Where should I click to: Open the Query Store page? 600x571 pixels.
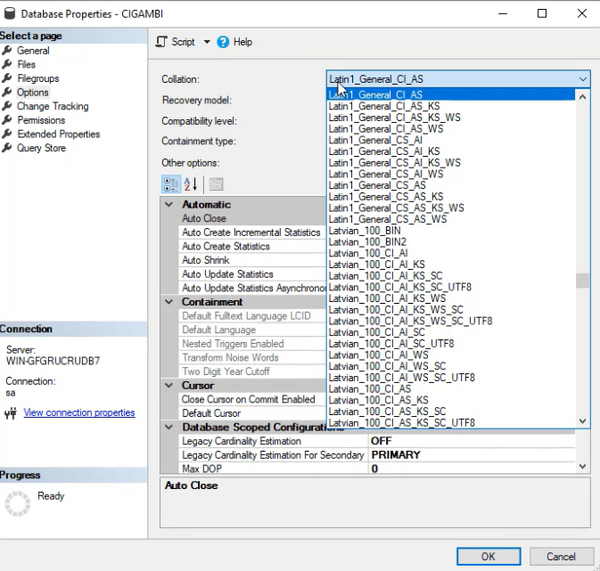(41, 148)
